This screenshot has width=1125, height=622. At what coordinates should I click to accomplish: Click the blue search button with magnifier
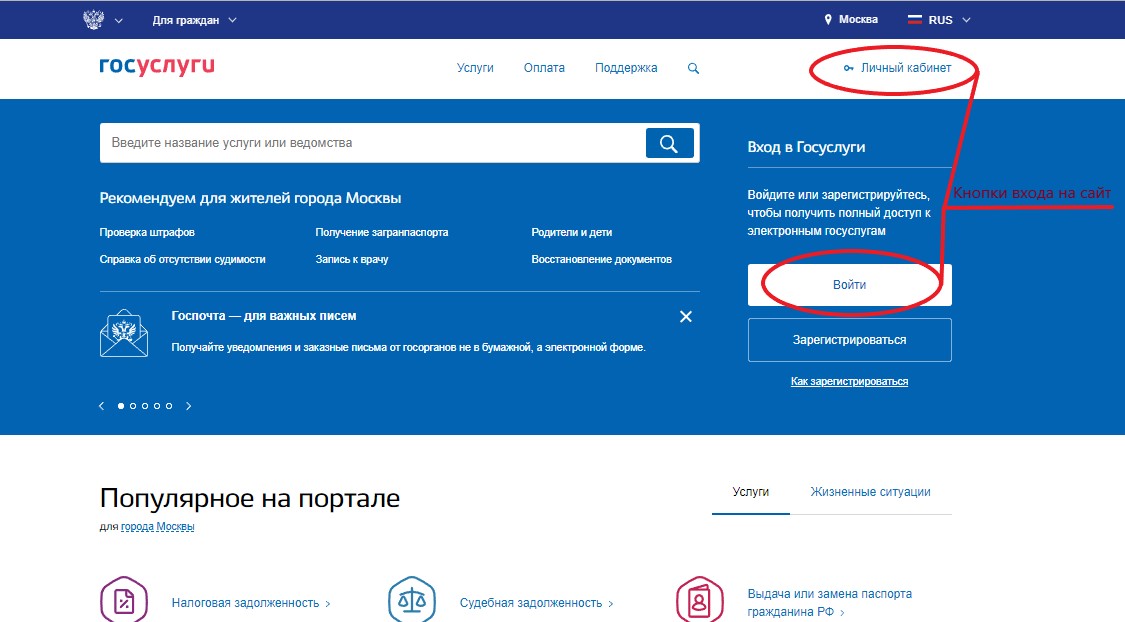(669, 143)
